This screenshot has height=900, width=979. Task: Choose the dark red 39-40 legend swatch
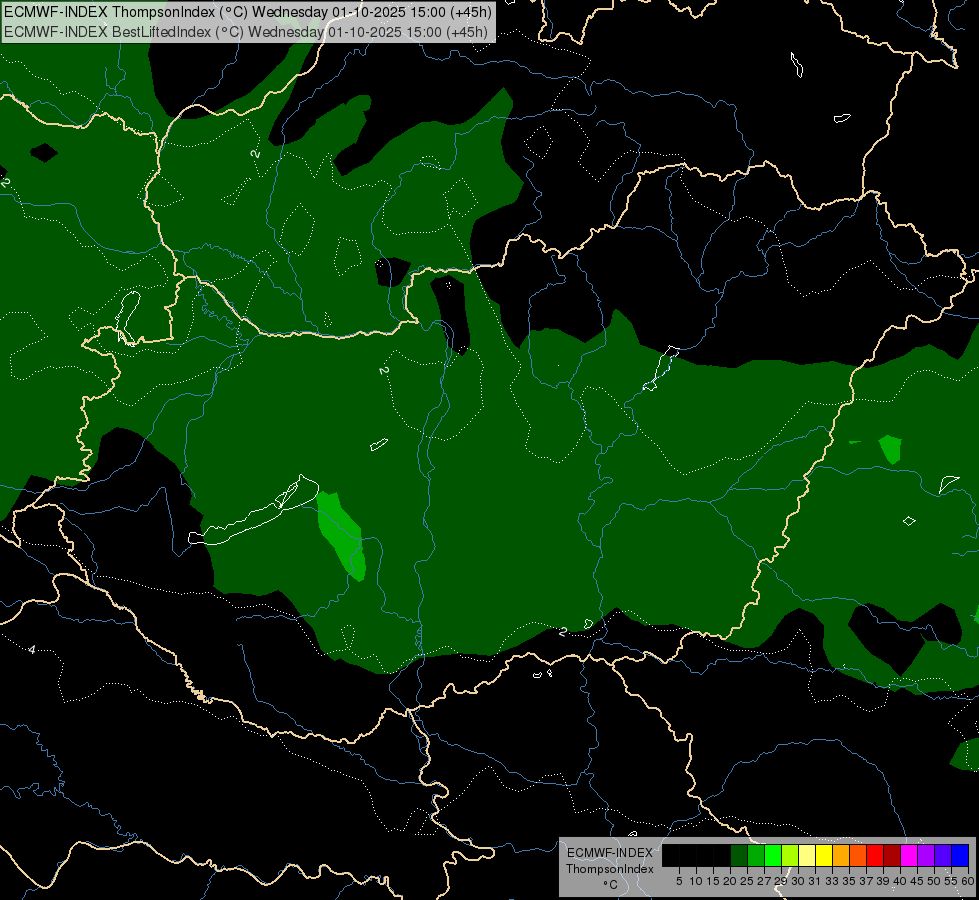coord(892,855)
